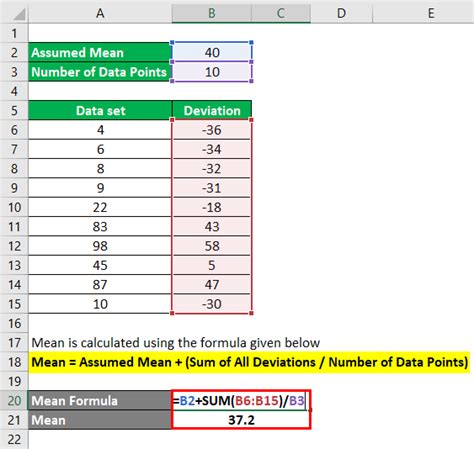Click row 5 header
The image size is (474, 449).
(x=14, y=110)
